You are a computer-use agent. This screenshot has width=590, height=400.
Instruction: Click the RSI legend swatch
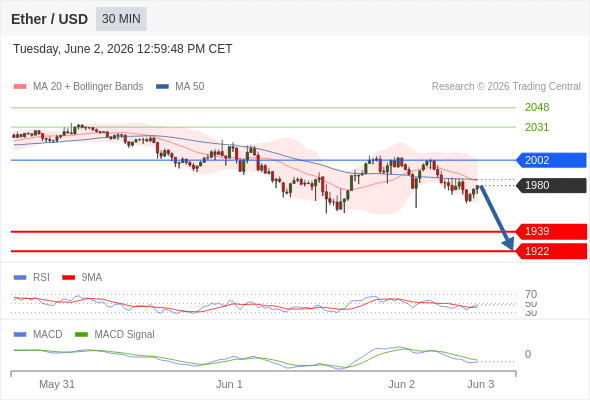tap(20, 278)
